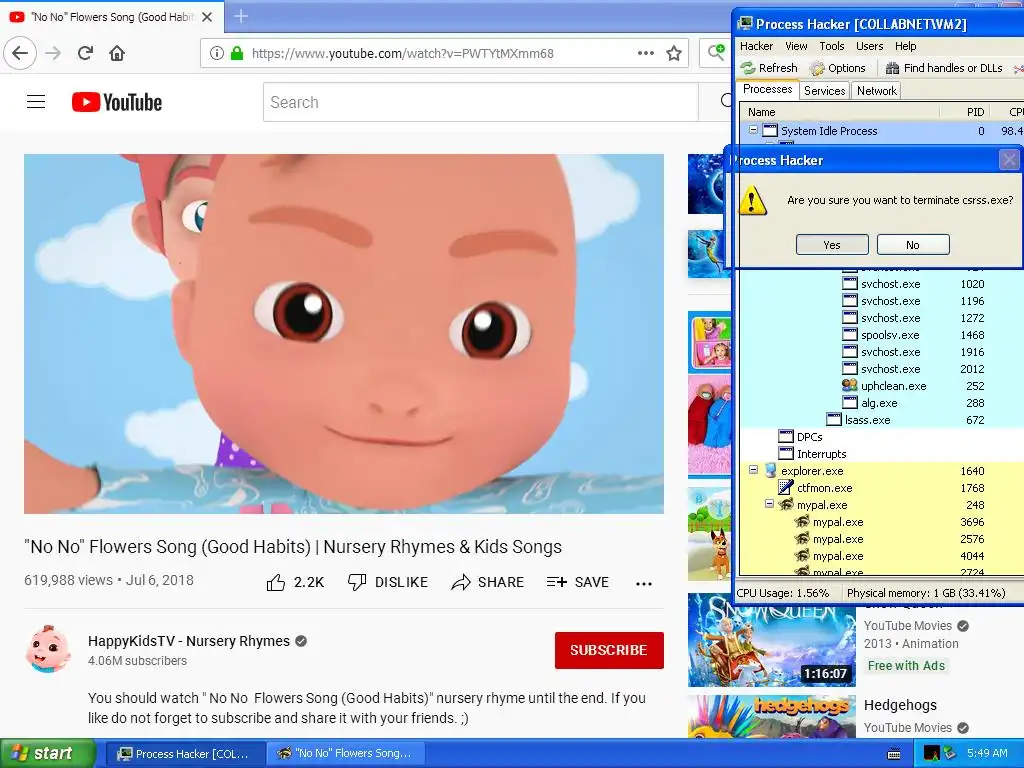The width and height of the screenshot is (1024, 768).
Task: Open Process Hacker Options
Action: 837,68
